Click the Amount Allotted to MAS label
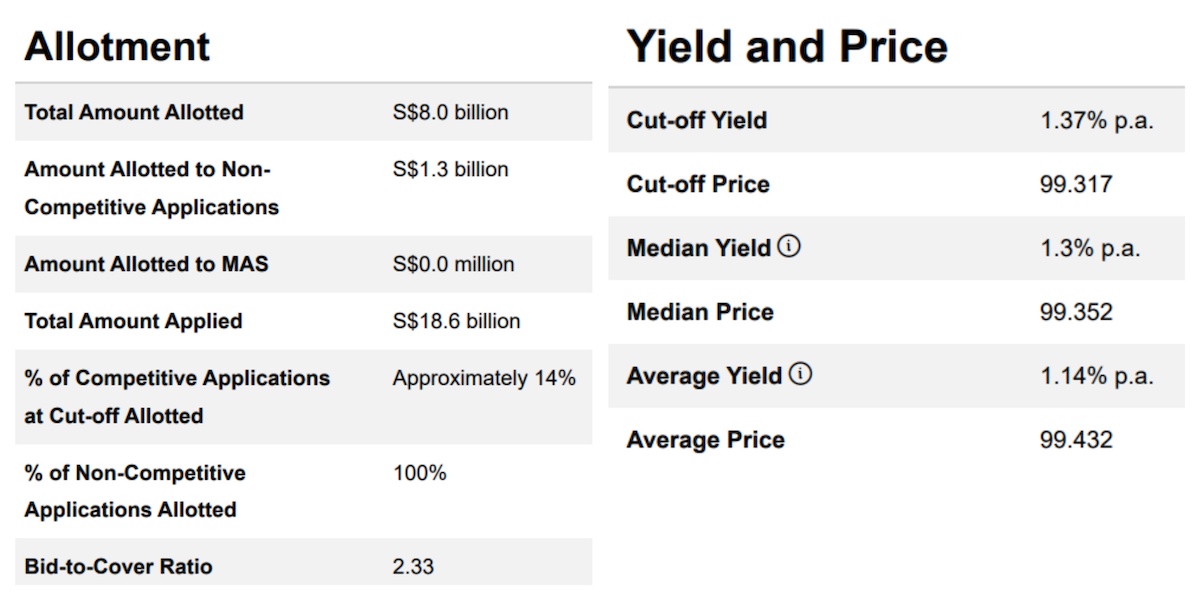This screenshot has height=600, width=1200. coord(146,265)
